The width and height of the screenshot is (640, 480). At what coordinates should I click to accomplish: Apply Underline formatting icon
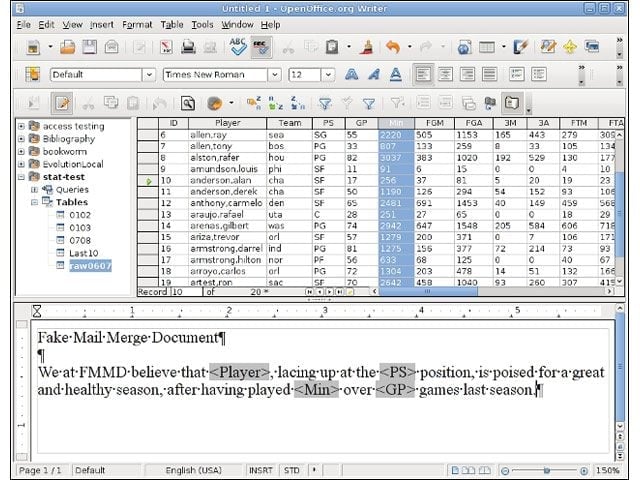click(395, 75)
